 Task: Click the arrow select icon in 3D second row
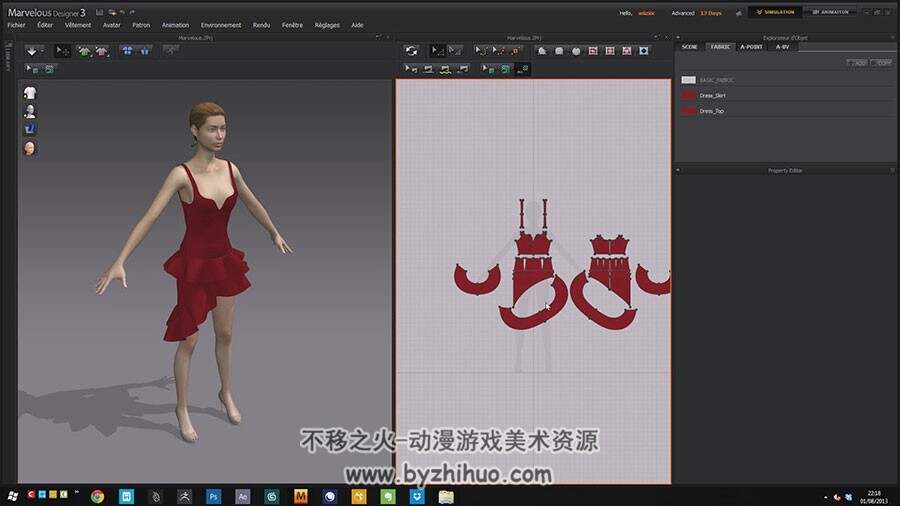[x=32, y=69]
